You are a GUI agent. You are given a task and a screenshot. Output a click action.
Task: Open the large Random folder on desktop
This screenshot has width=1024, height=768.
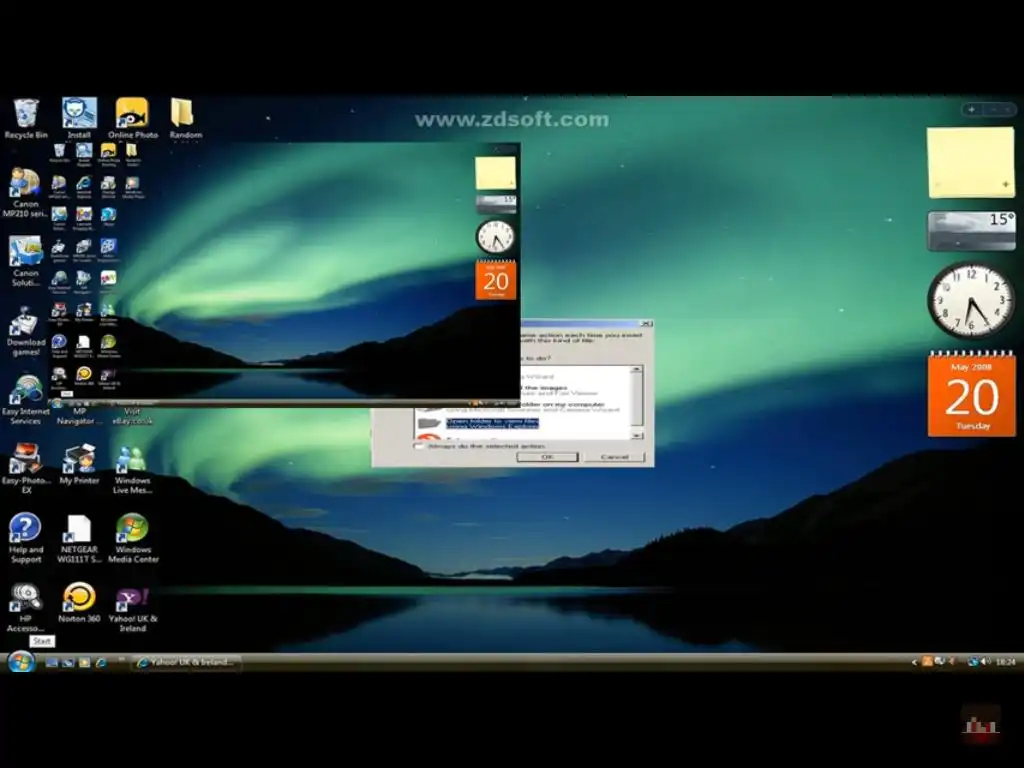pyautogui.click(x=185, y=118)
